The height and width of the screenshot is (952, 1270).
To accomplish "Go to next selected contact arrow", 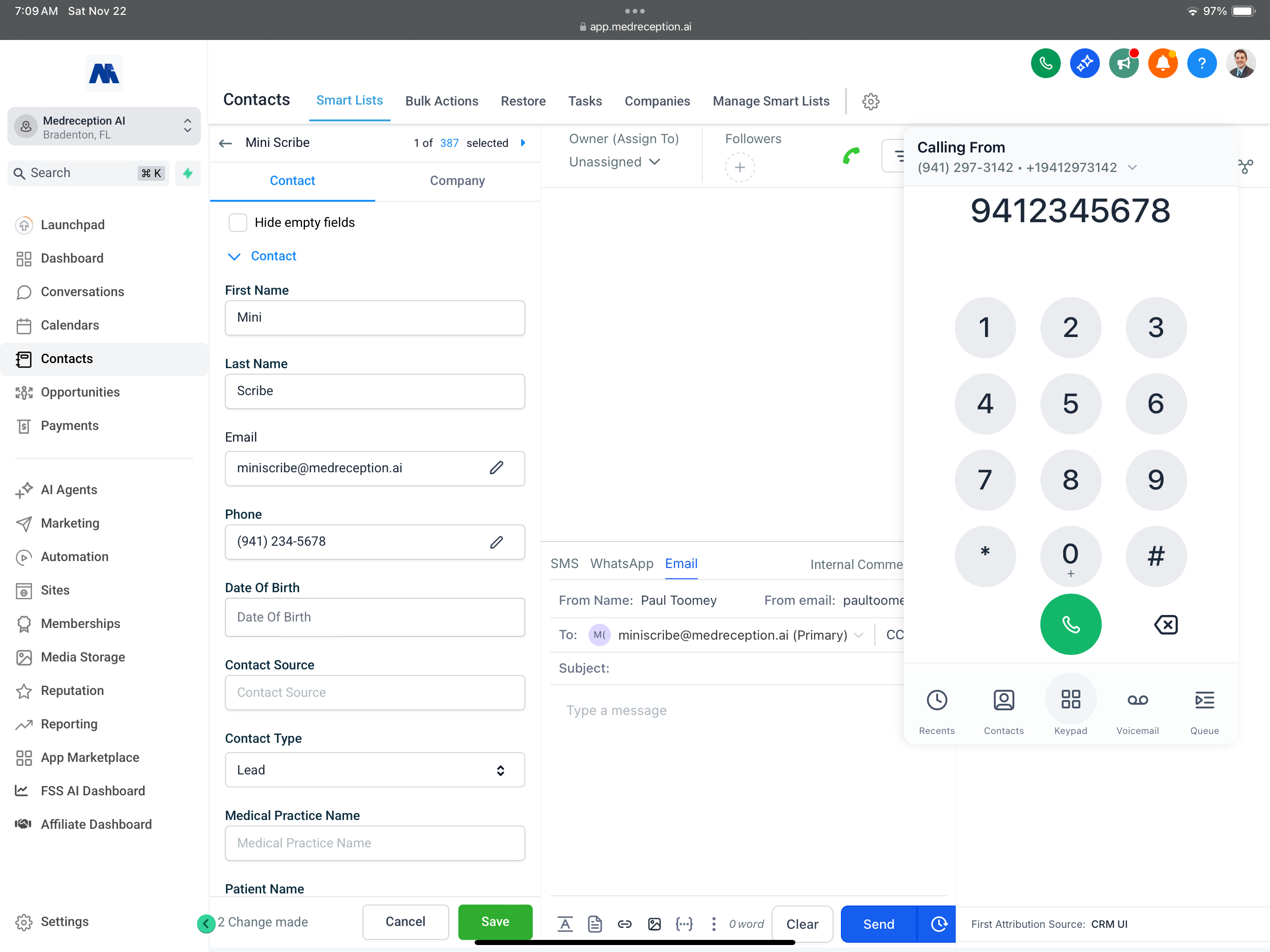I will coord(523,143).
